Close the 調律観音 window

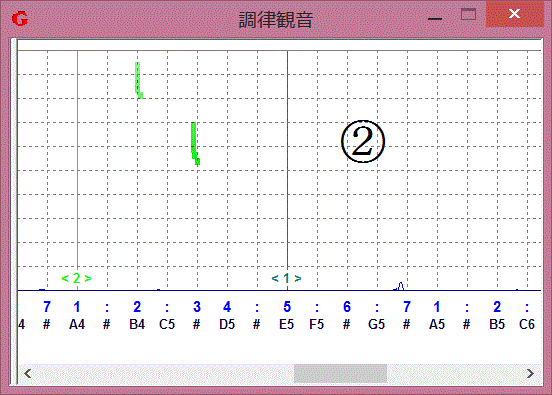515,14
